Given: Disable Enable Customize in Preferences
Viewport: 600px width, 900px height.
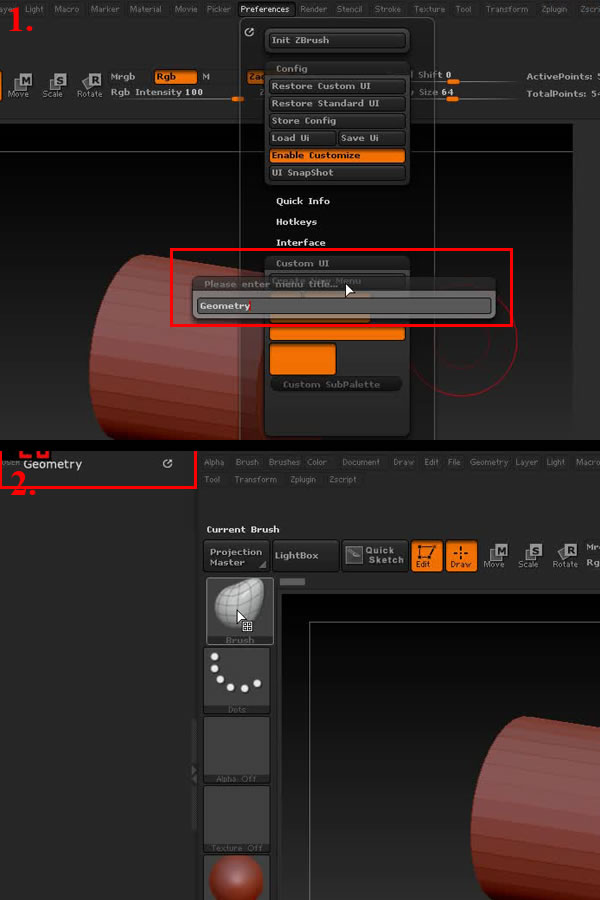Looking at the screenshot, I should point(337,156).
